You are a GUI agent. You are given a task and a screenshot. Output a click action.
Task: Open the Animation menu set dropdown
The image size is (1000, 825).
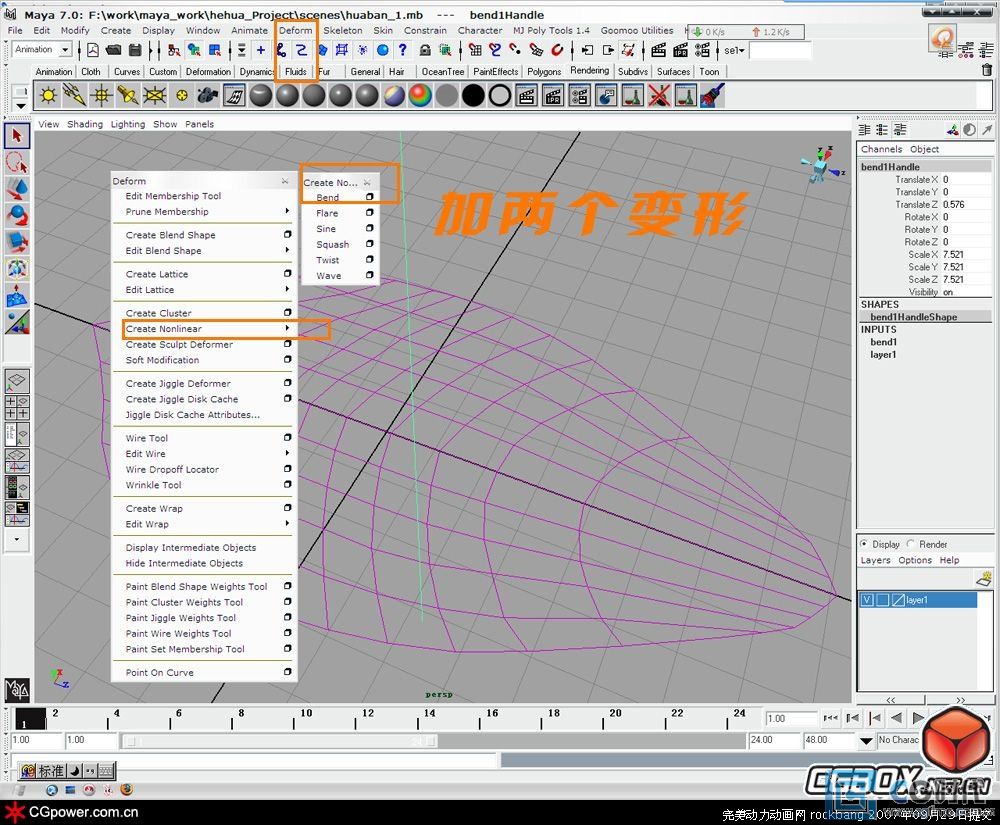(x=64, y=49)
